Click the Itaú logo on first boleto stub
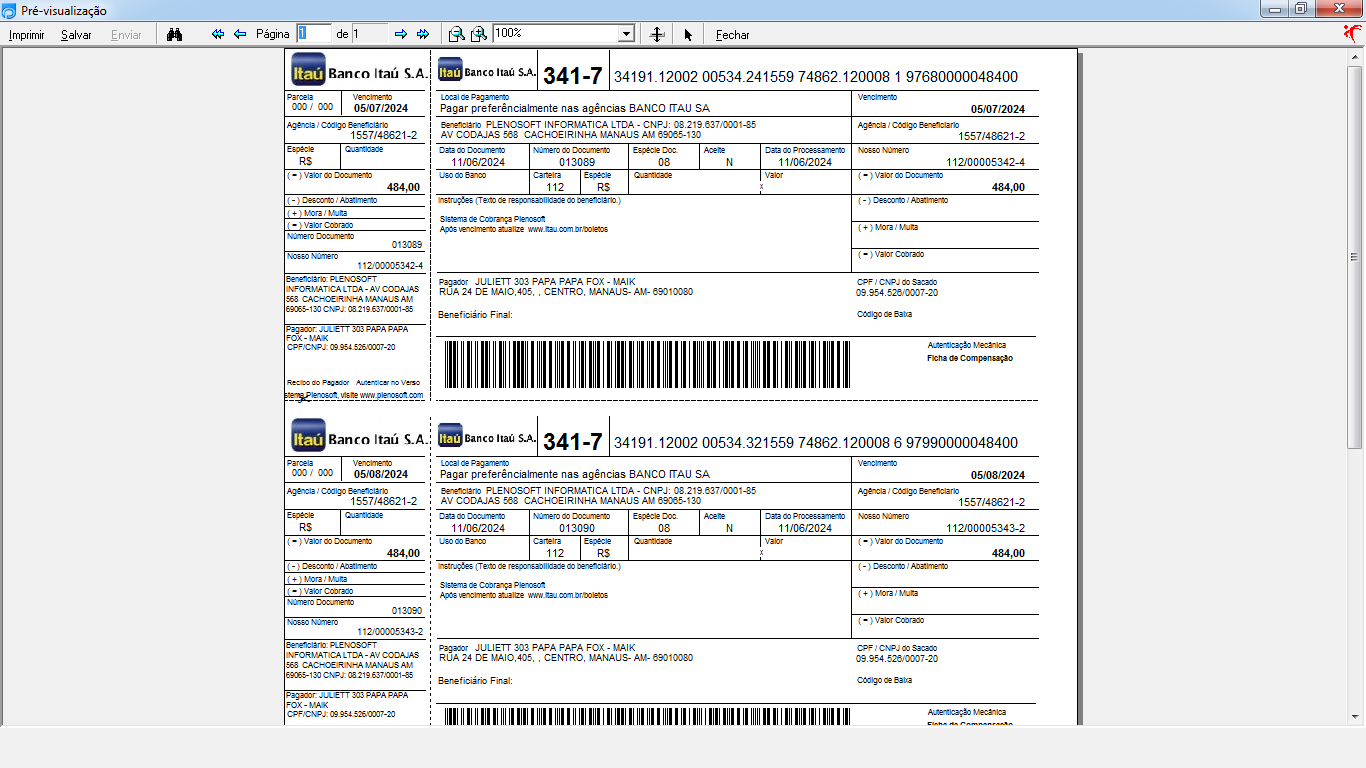The image size is (1366, 768). pos(308,70)
